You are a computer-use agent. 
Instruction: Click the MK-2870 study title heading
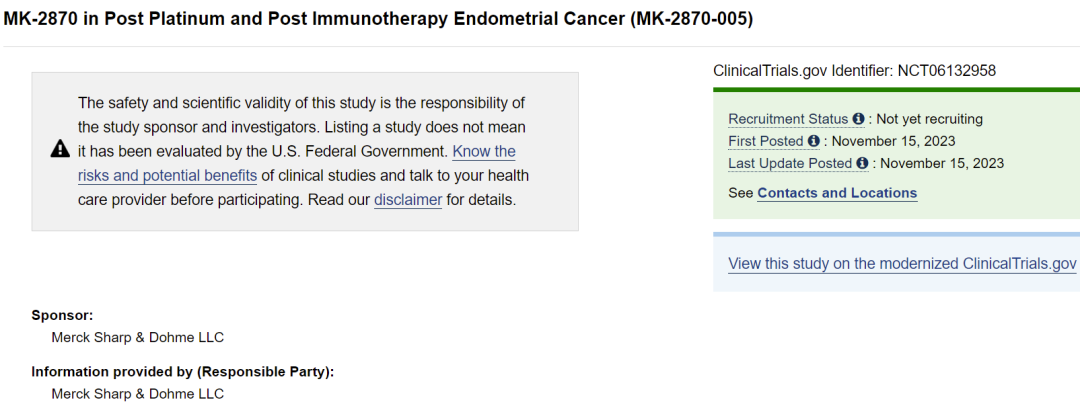click(x=378, y=19)
